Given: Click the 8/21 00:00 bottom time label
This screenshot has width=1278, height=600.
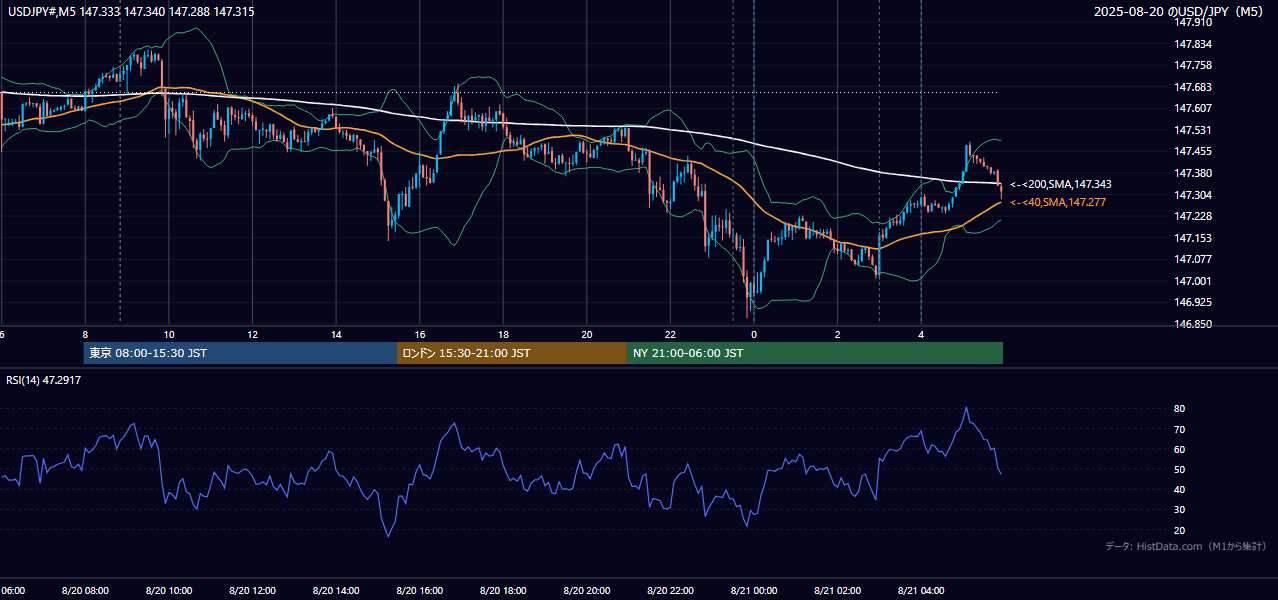Looking at the screenshot, I should click(754, 591).
